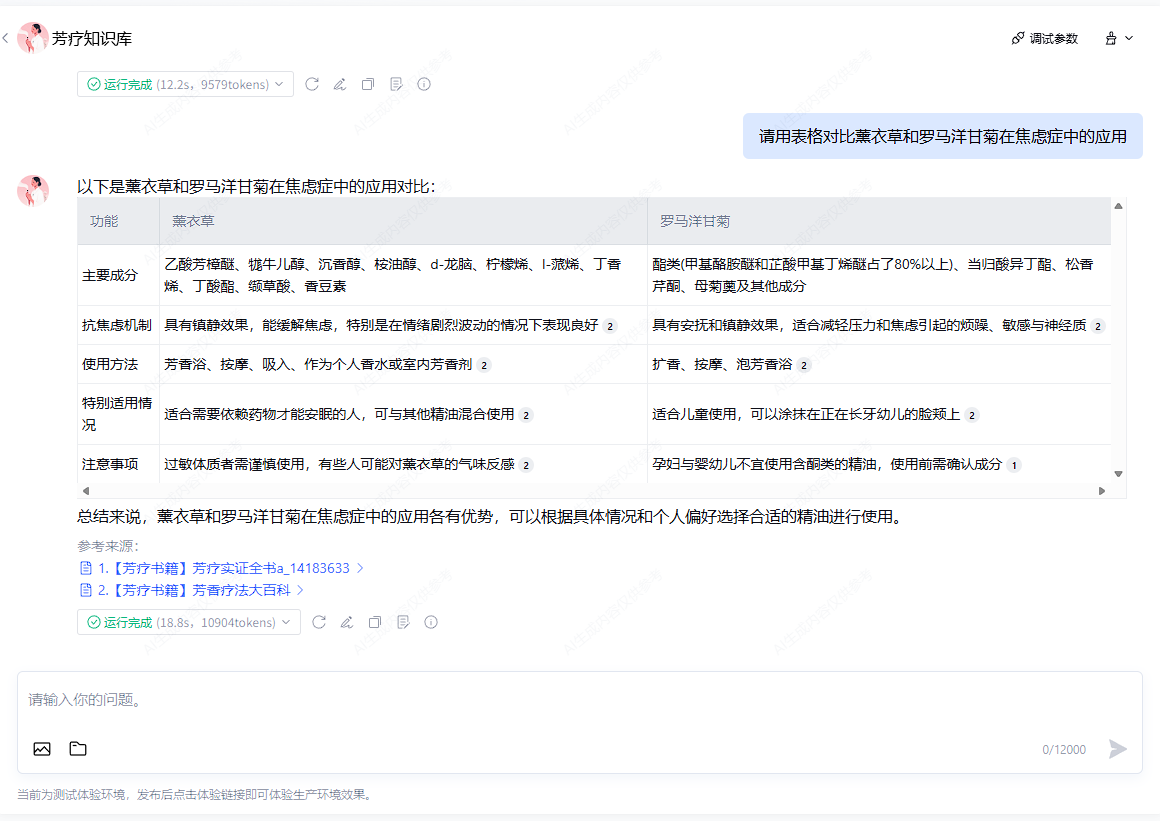This screenshot has height=821, width=1160.
Task: Open reference 芳疗实证全书a_14183633
Action: point(223,568)
